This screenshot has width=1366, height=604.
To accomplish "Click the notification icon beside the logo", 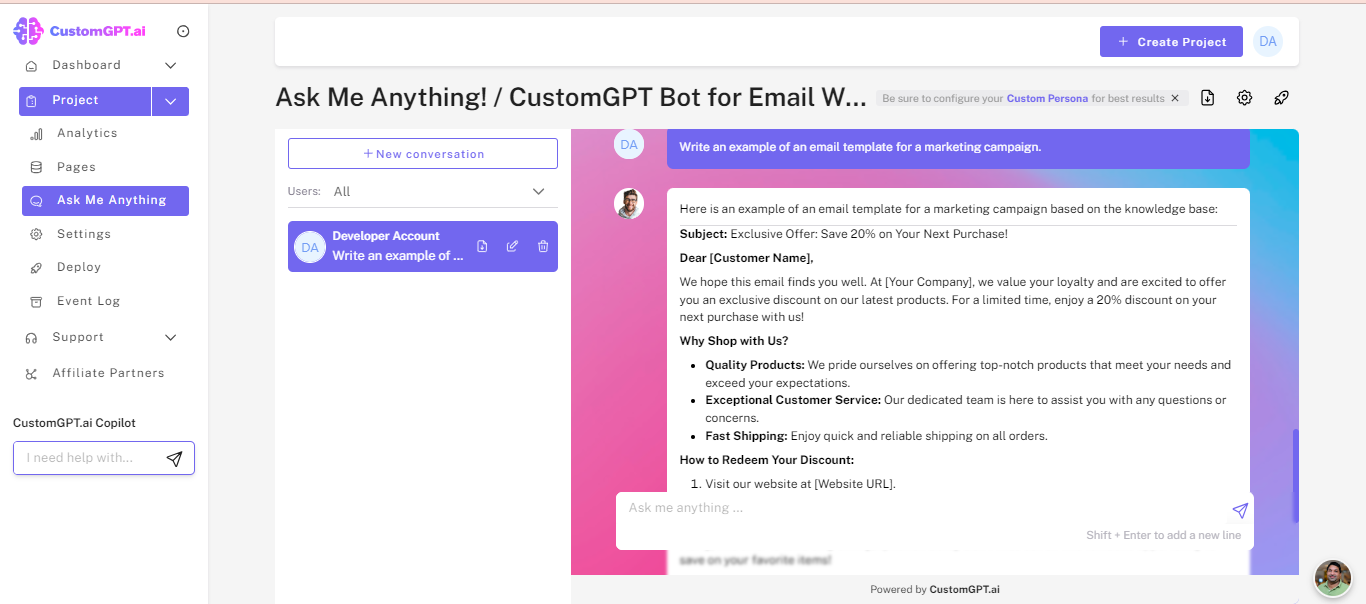I will pos(183,30).
